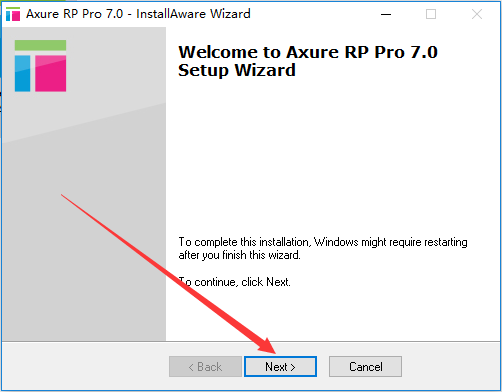Click the blue bar of Axure logo
Viewport: 502px width, 392px height.
click(22, 73)
